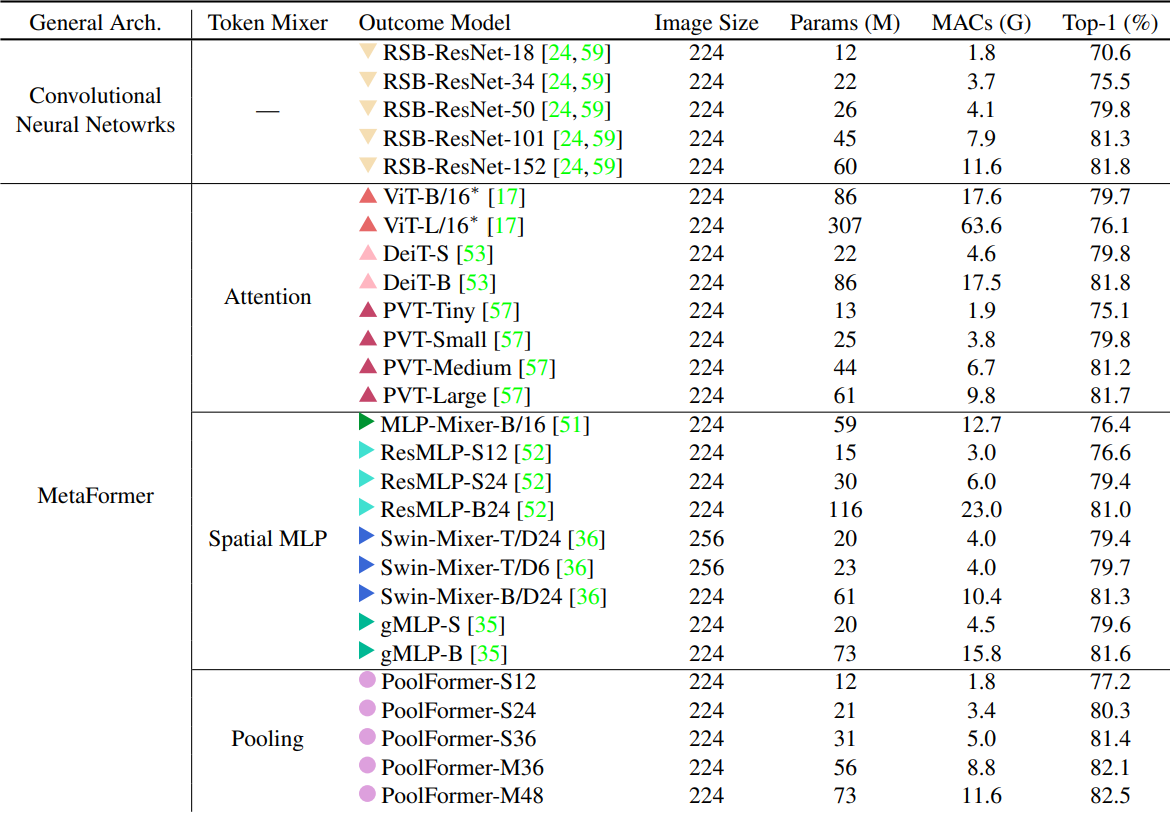
Task: Click the purple circle next to PoolFormer-S12
Action: (x=367, y=681)
